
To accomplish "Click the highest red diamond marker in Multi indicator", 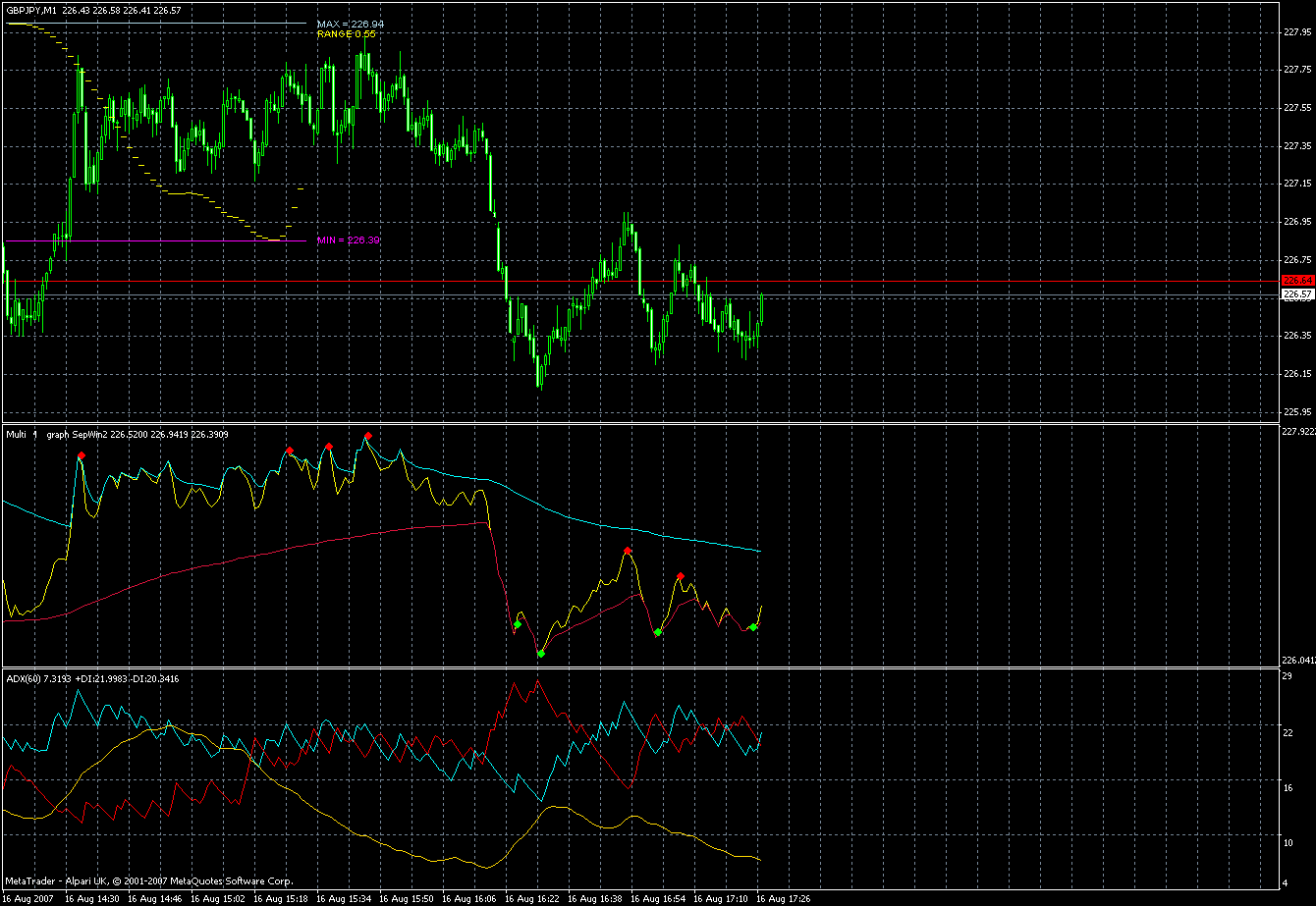I will tap(368, 436).
